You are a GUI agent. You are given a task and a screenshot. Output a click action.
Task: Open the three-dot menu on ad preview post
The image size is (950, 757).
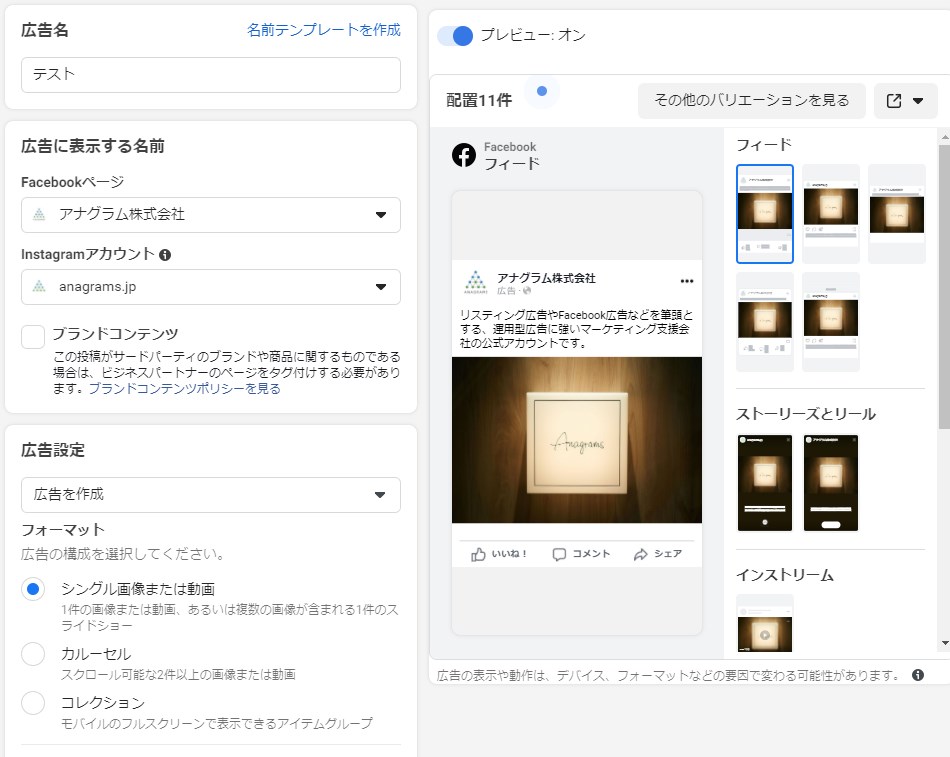point(686,281)
